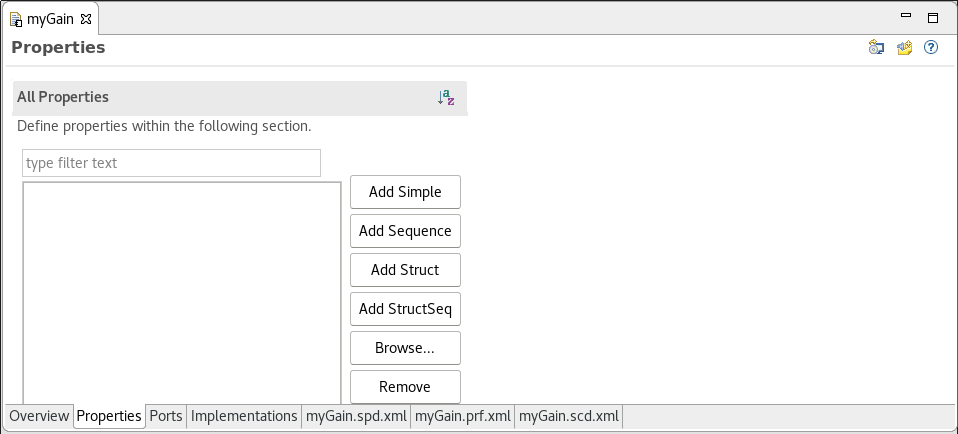The image size is (958, 434).
Task: Focus the type filter text field
Action: [x=171, y=163]
